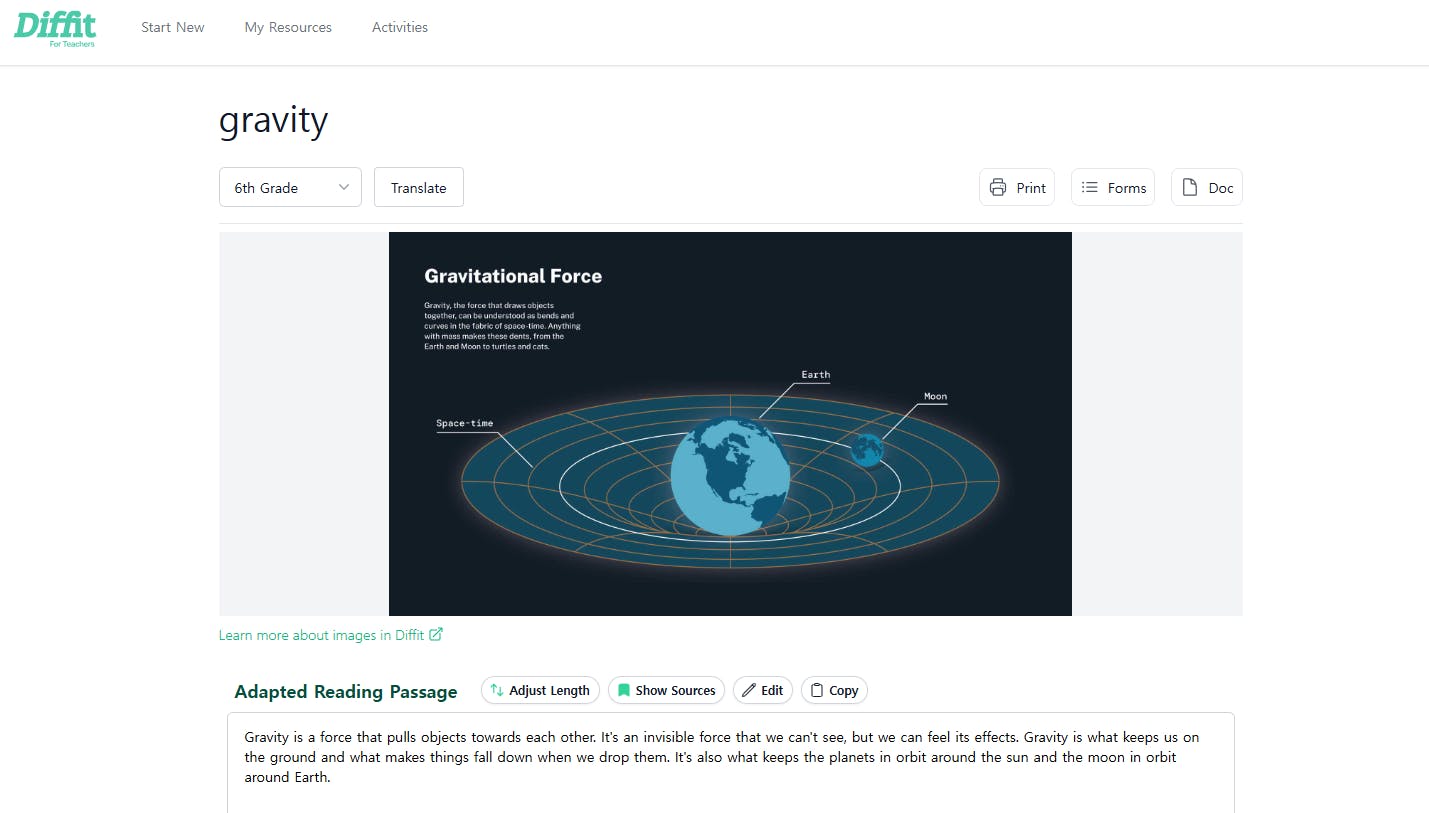1429x813 pixels.
Task: Click the clipboard Copy icon
Action: click(817, 690)
